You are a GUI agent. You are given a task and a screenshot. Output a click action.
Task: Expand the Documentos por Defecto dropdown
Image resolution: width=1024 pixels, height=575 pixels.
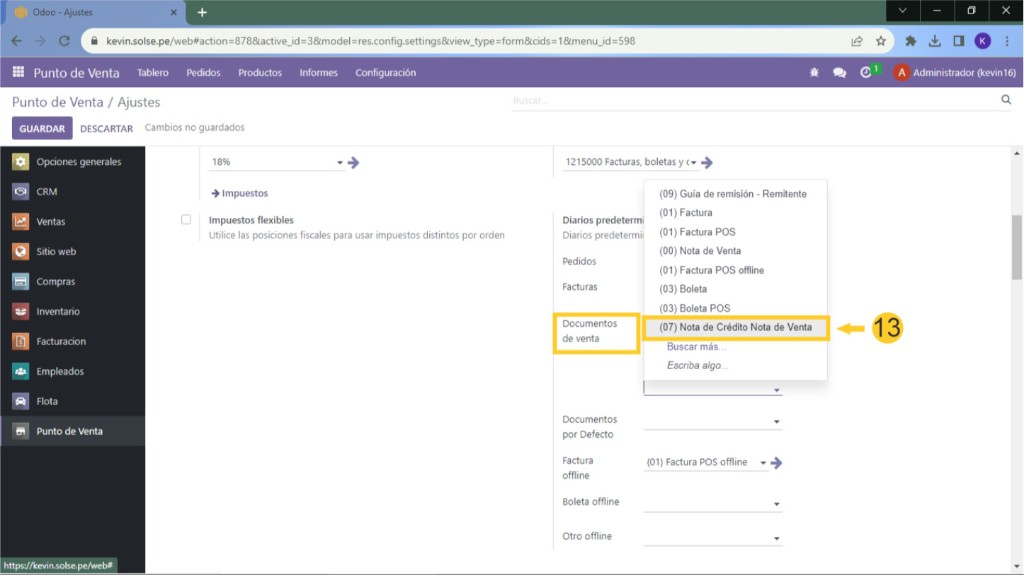(776, 423)
